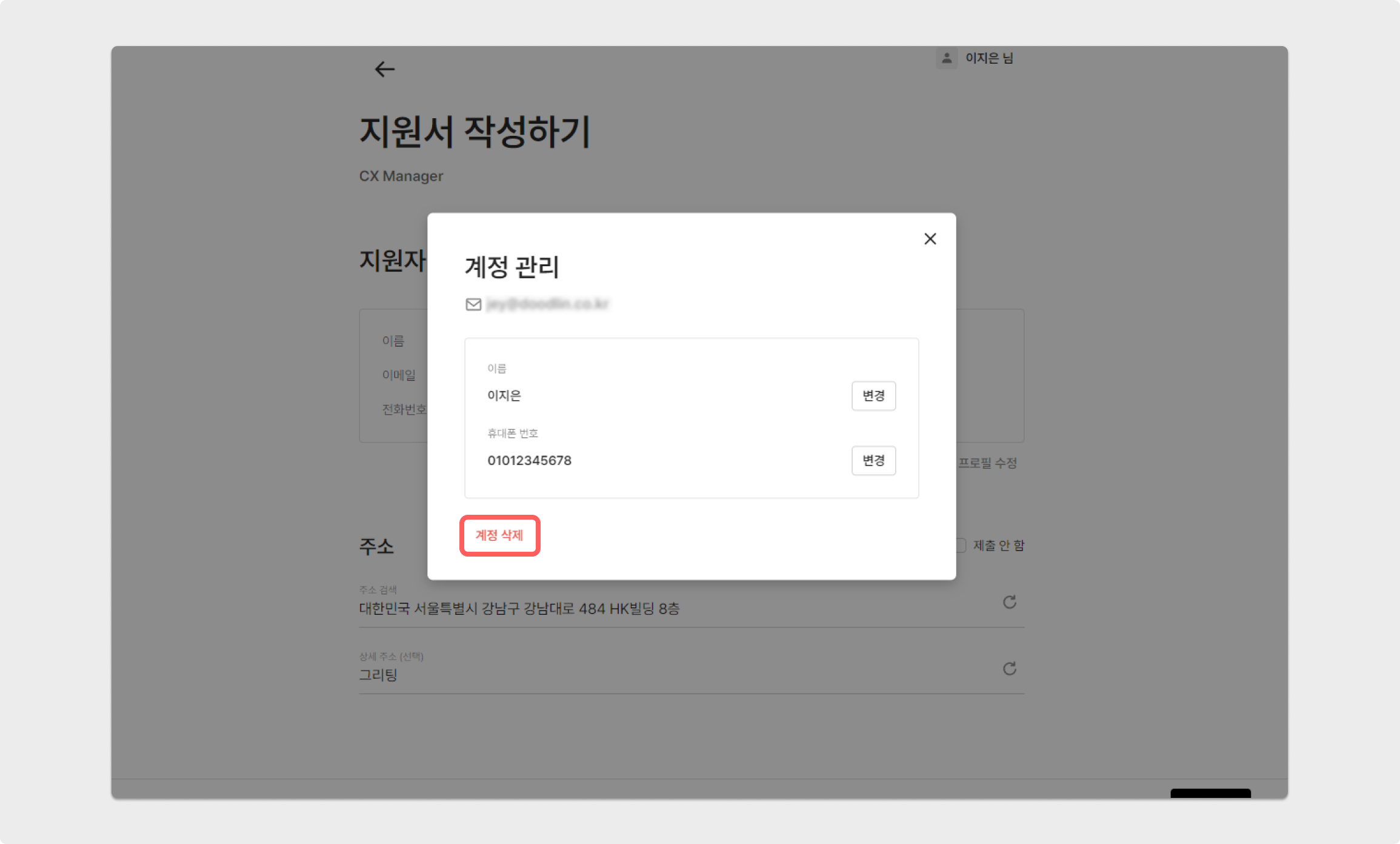Click the blurred email address text
Screen dimensions: 1400x844
pos(547,304)
